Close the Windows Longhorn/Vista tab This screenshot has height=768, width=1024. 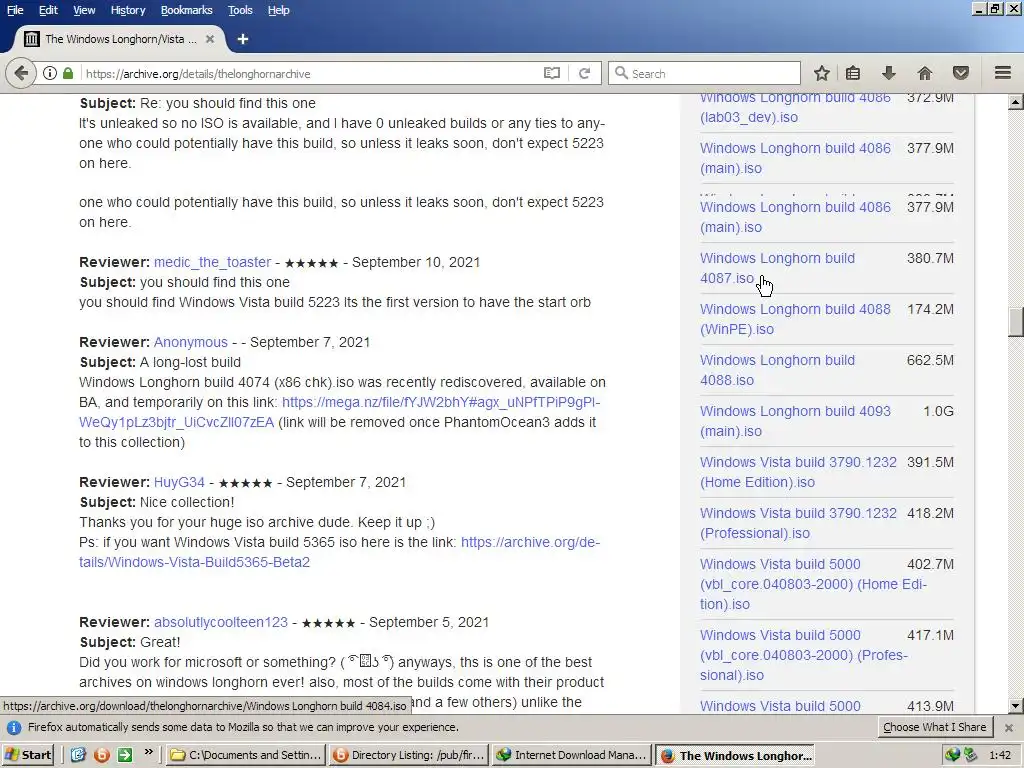(210, 39)
